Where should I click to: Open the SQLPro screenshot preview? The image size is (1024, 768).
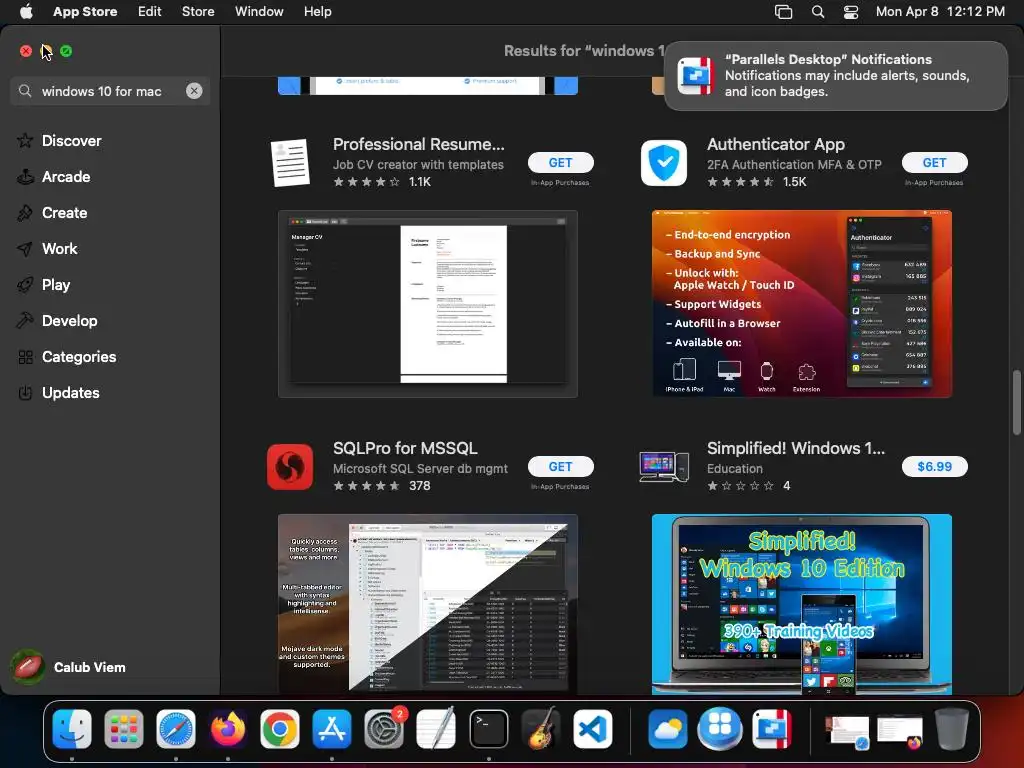(x=428, y=604)
